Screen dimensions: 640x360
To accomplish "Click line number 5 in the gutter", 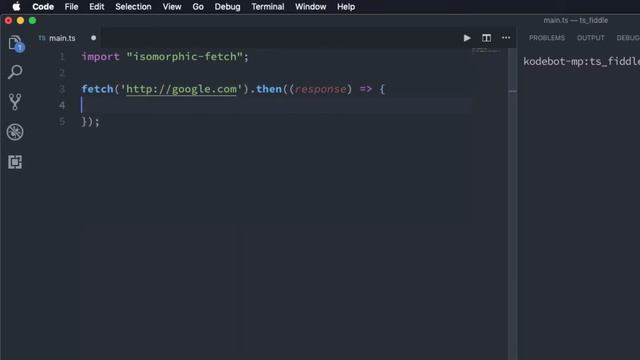I will (x=62, y=122).
